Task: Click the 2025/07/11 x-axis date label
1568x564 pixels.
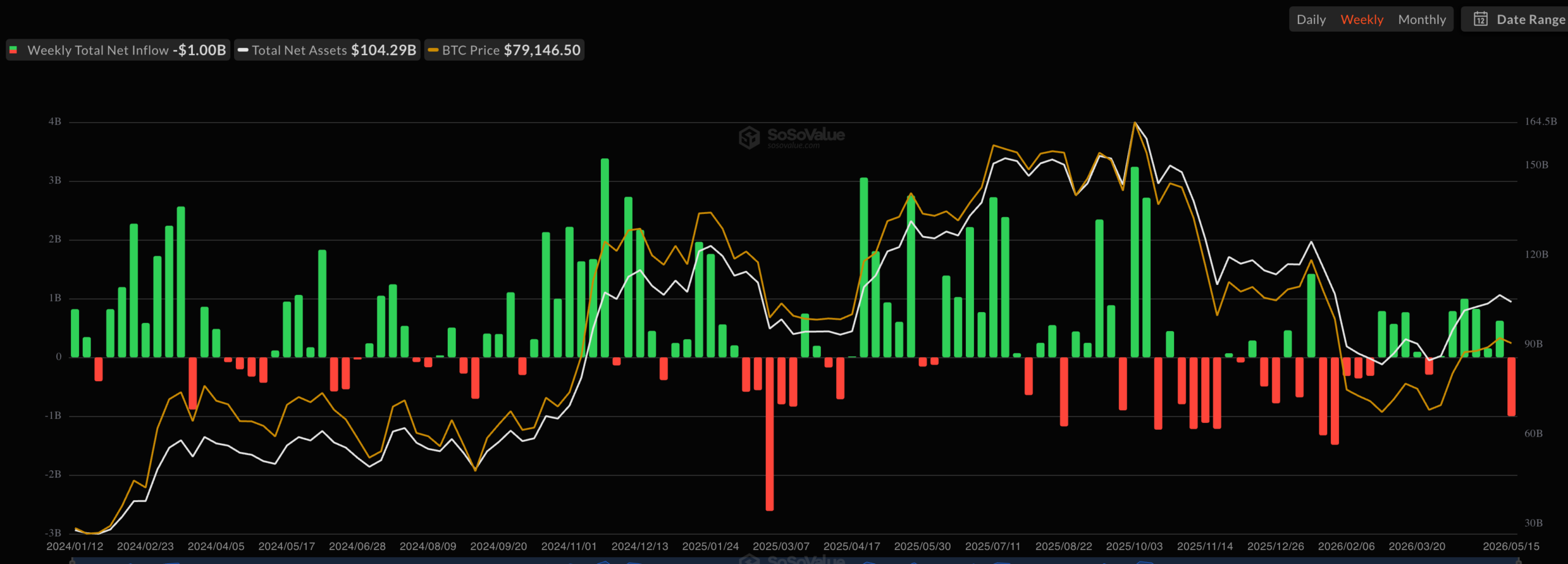Action: (993, 546)
